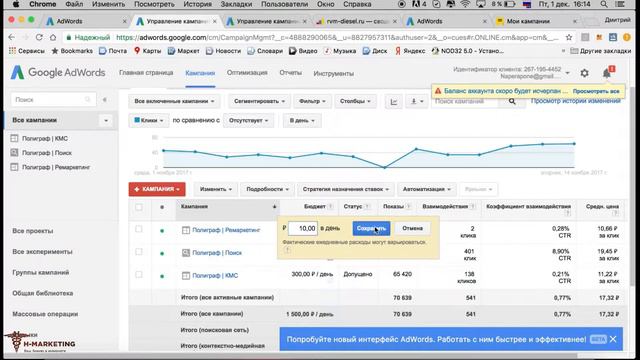Screen dimensions: 640x360
Task: Open the Chrome menu in menu bar
Action: (42, 4)
